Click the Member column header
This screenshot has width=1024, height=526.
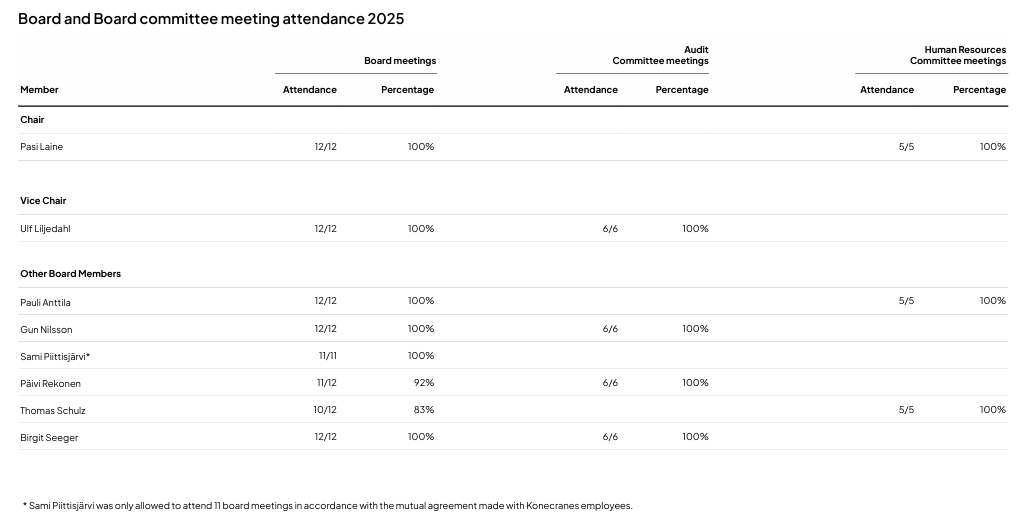(39, 90)
